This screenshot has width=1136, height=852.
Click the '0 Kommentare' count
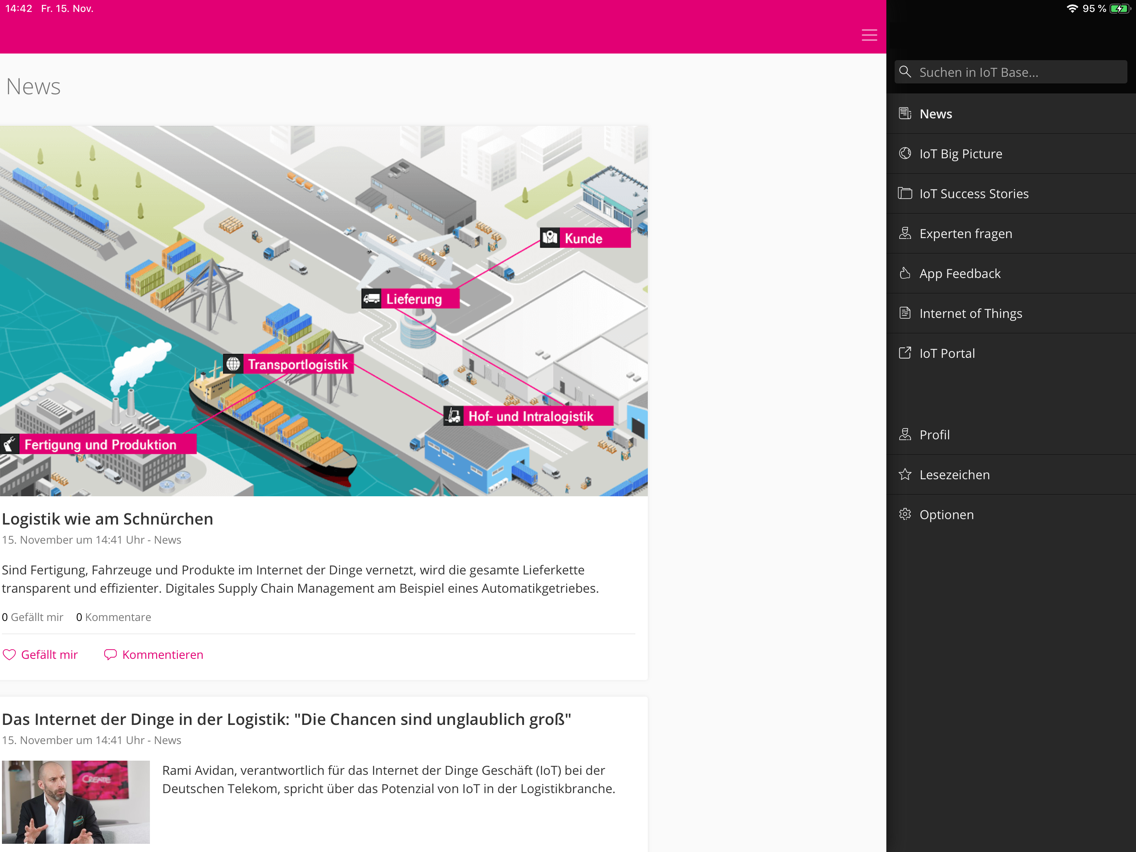114,617
